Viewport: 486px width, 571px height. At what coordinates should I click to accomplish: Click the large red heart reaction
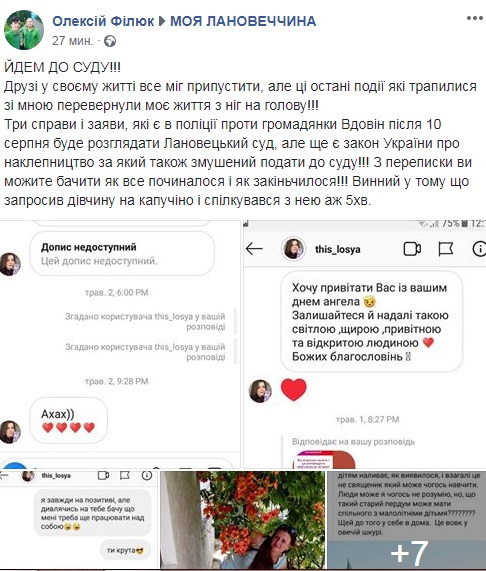(294, 389)
